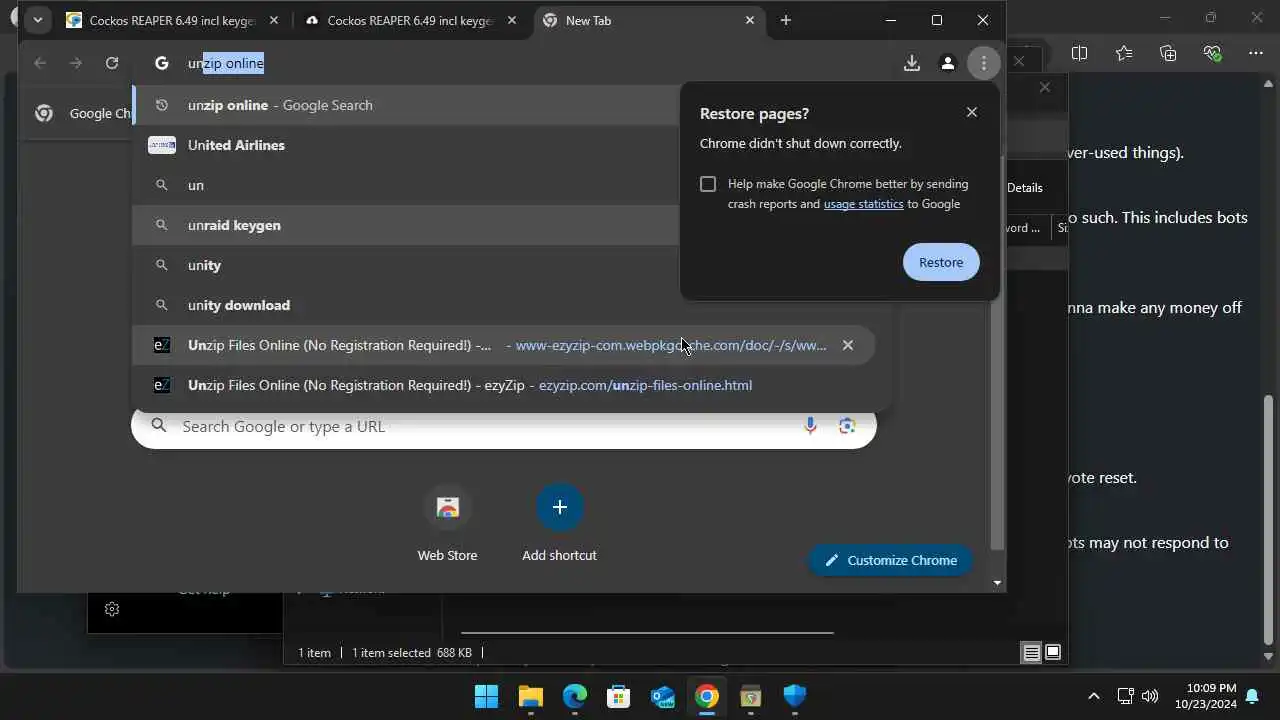Screen dimensions: 1280x720
Task: Select 'unzip online - Google Search' suggestion
Action: pyautogui.click(x=405, y=105)
